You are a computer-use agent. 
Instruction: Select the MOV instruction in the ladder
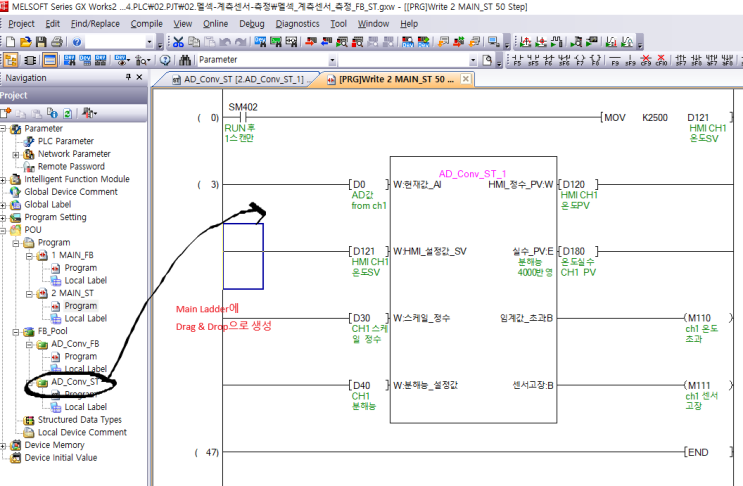(x=615, y=117)
